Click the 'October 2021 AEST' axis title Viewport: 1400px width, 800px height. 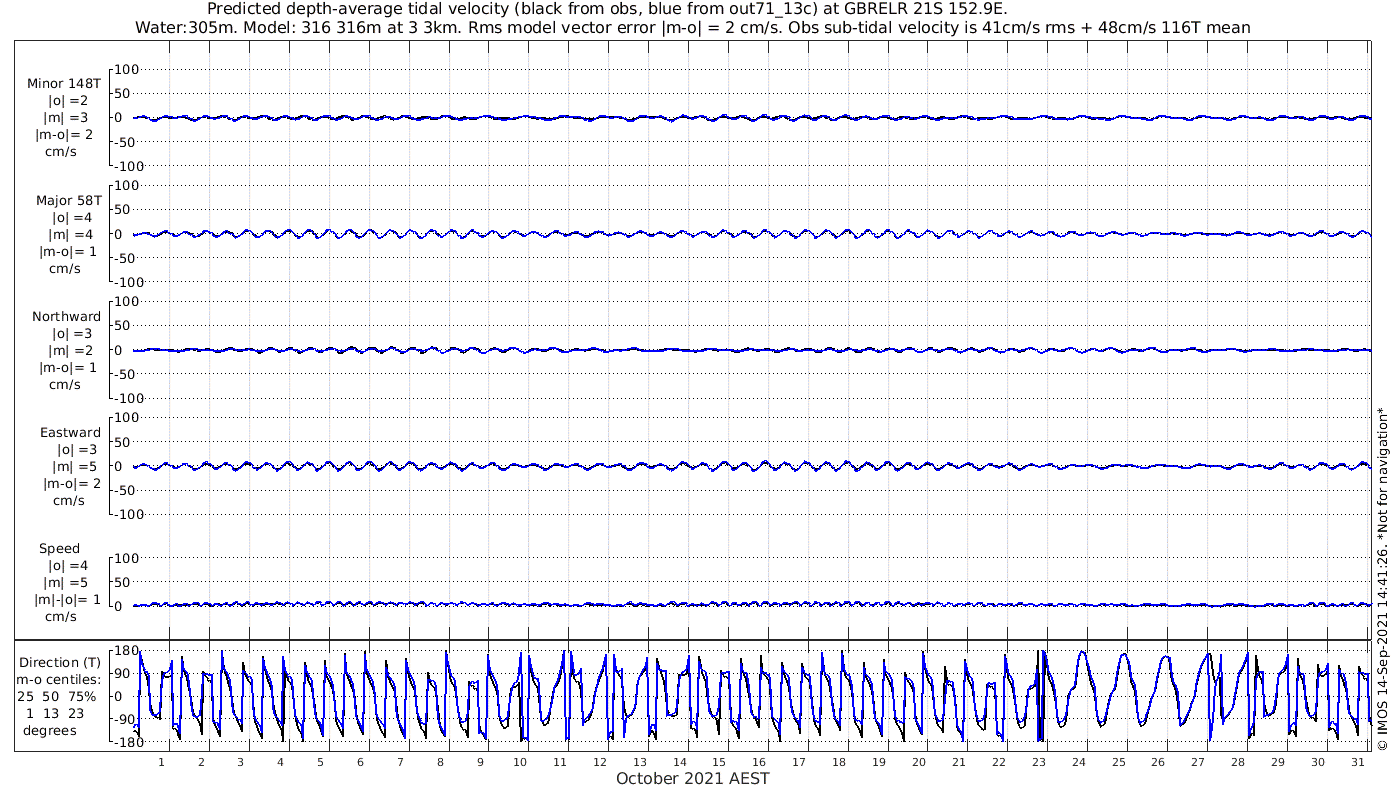coord(693,779)
